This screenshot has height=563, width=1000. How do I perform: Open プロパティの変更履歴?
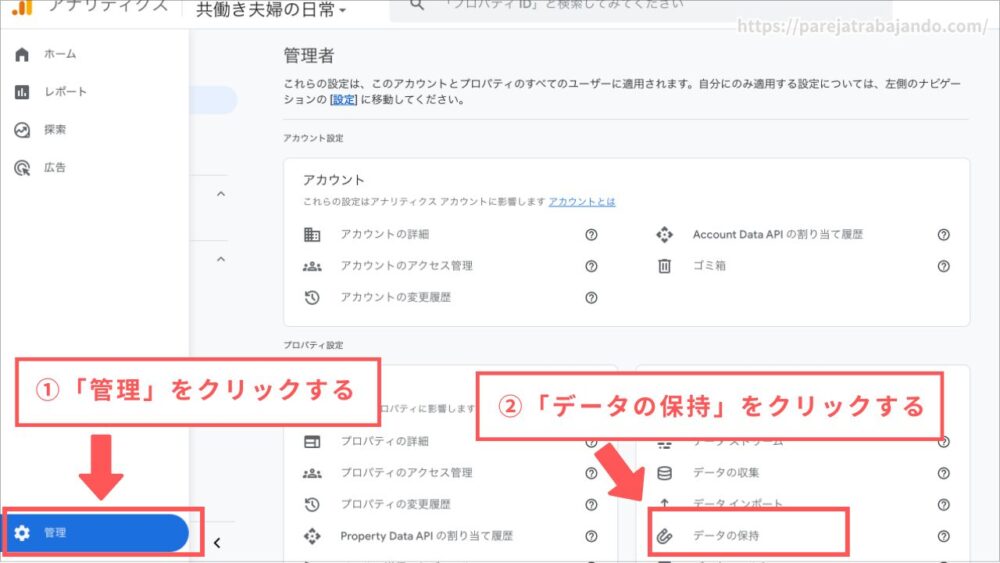395,504
